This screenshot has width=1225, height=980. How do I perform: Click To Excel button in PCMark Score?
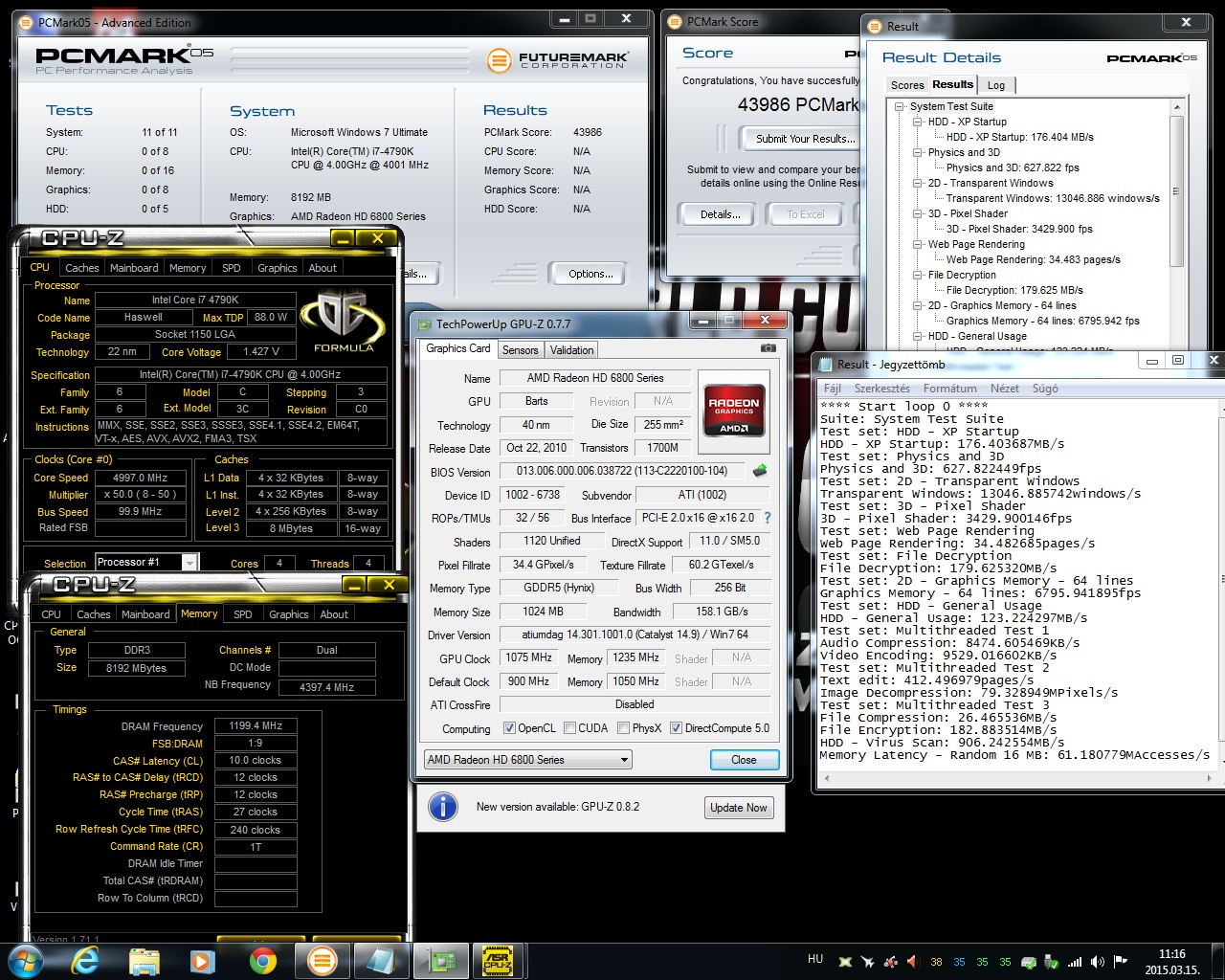pos(805,214)
